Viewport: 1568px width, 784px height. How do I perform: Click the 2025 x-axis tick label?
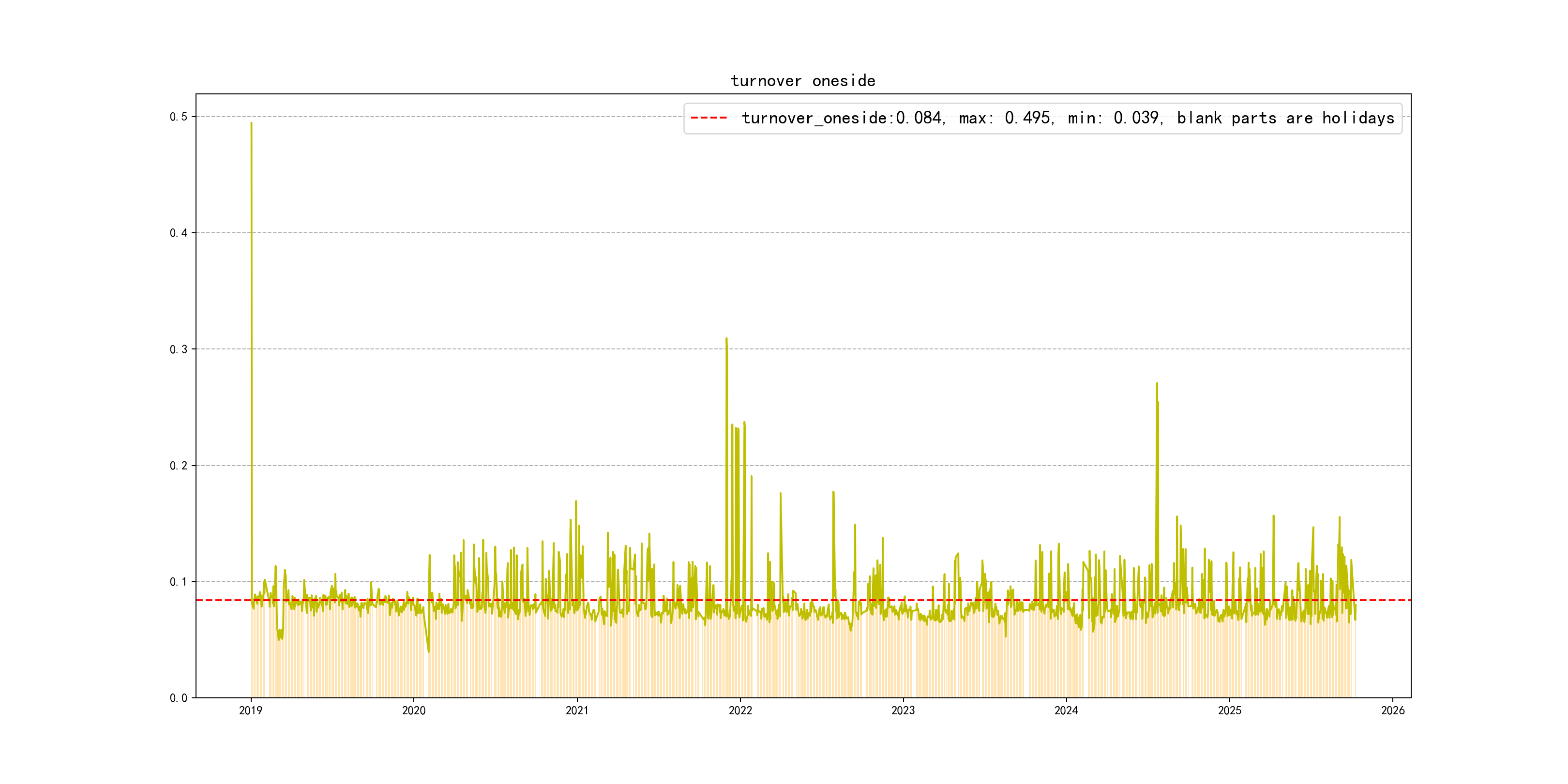coord(1230,710)
